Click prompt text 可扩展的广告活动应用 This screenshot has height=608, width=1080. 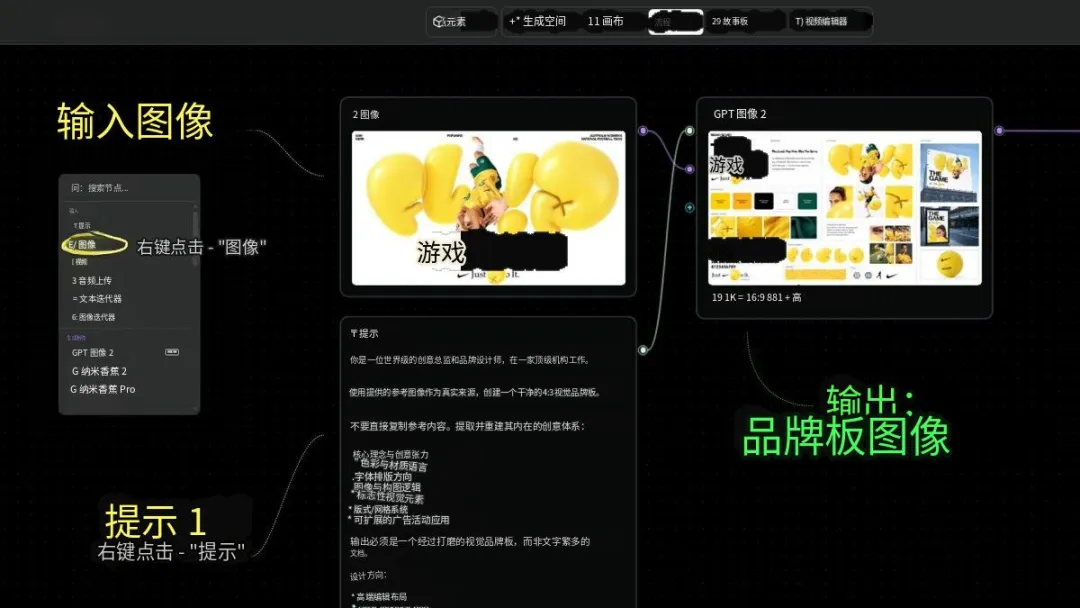coord(401,520)
